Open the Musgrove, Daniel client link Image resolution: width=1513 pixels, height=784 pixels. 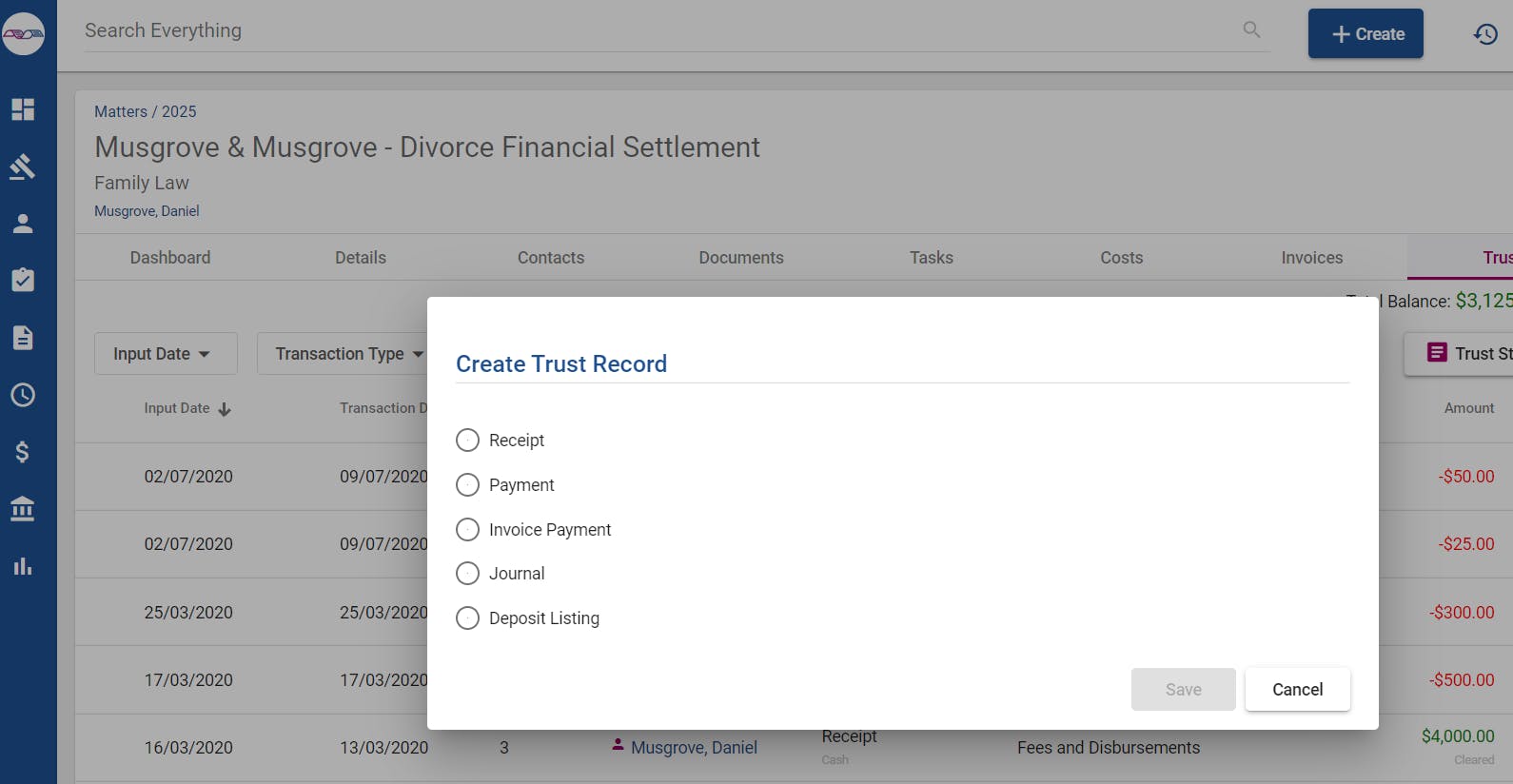point(147,211)
